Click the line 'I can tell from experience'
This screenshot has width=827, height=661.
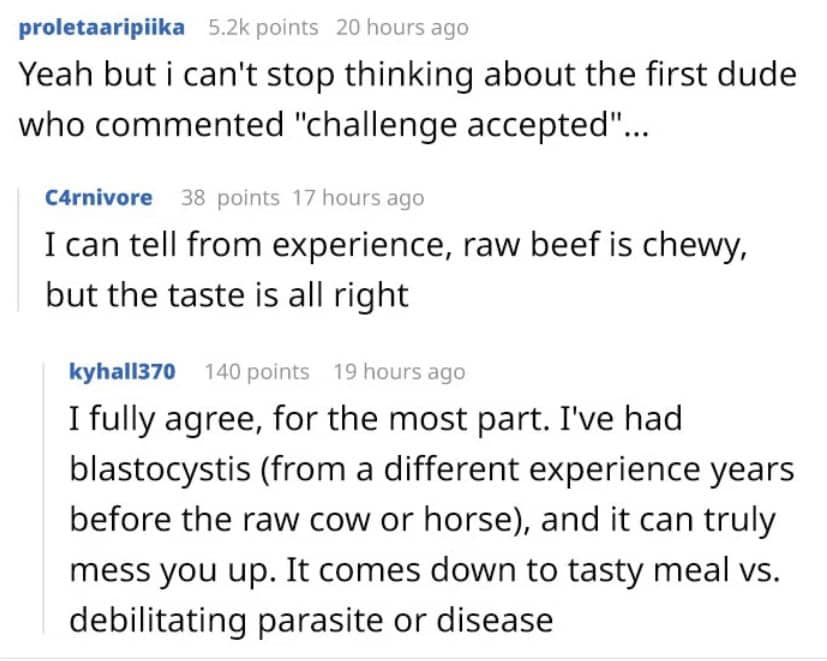coord(396,245)
